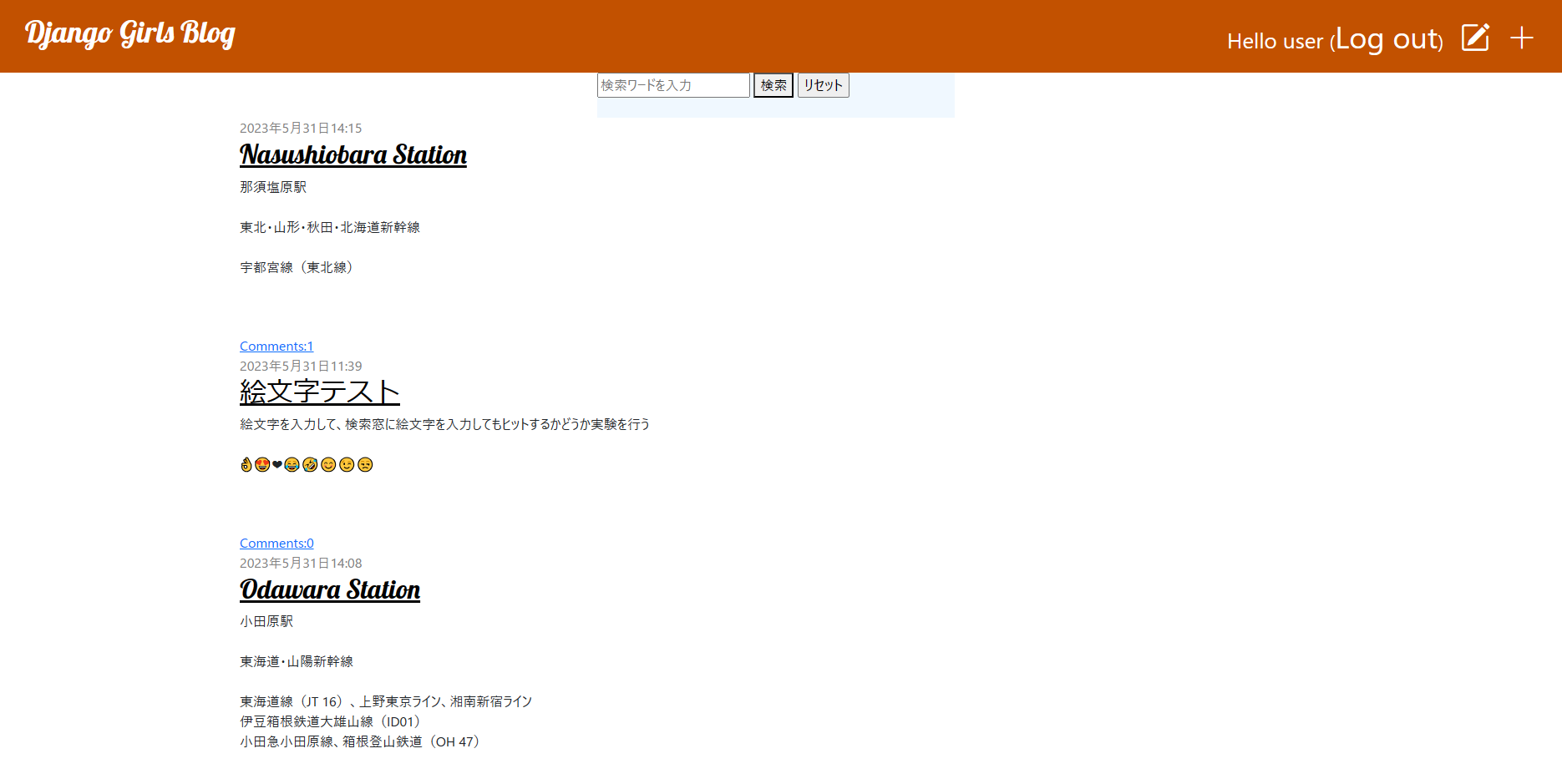Open the Odawara Station post
Viewport: 1562px width, 784px height.
coord(329,590)
